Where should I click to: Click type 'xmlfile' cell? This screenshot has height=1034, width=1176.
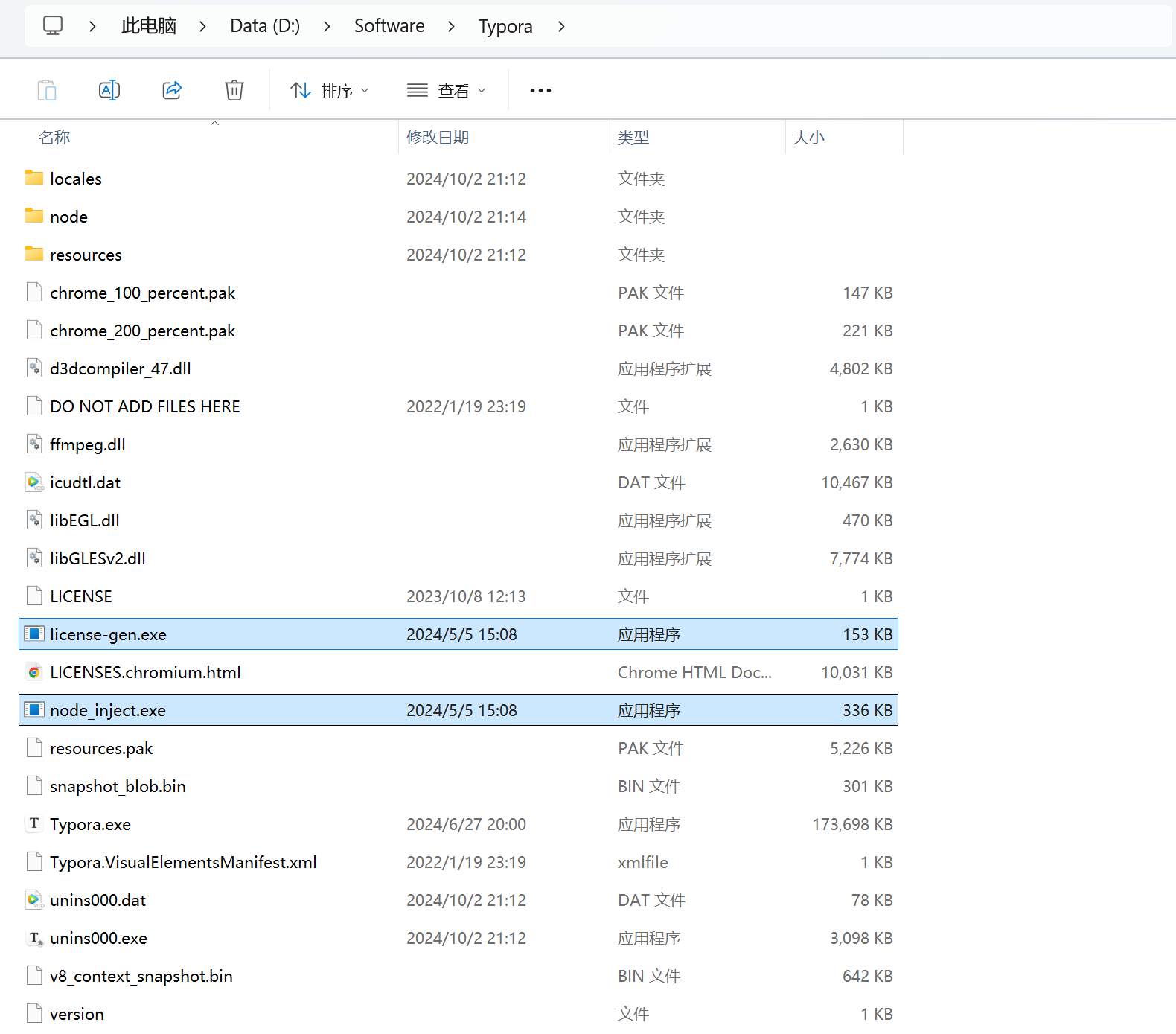[x=643, y=862]
